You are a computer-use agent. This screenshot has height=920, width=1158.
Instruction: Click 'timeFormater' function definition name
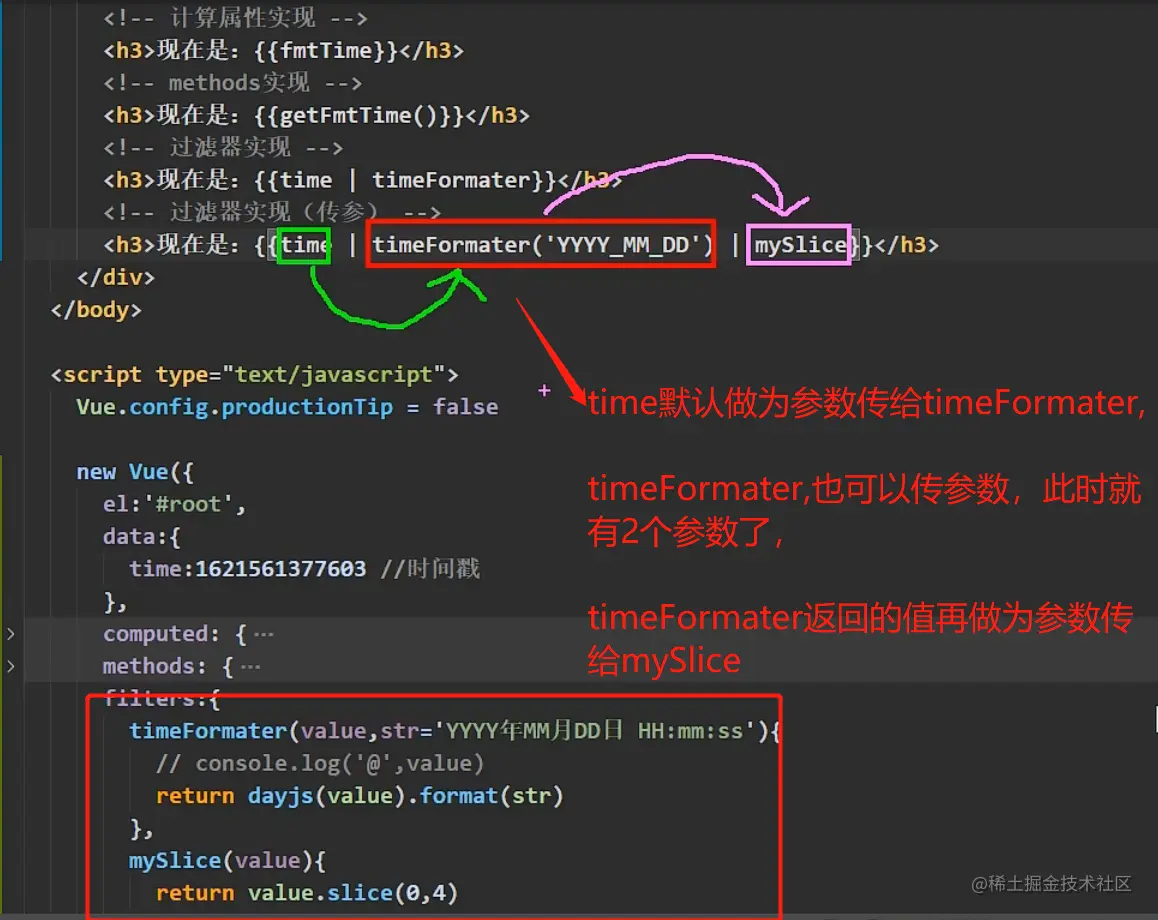pyautogui.click(x=208, y=731)
